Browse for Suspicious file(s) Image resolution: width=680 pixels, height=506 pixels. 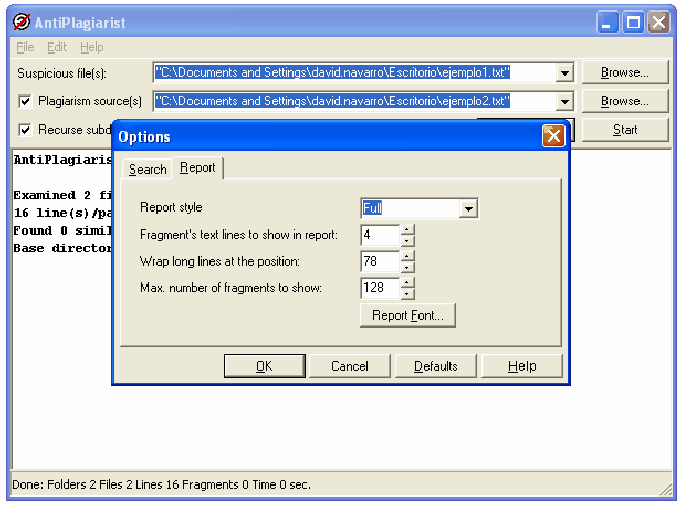[x=624, y=72]
